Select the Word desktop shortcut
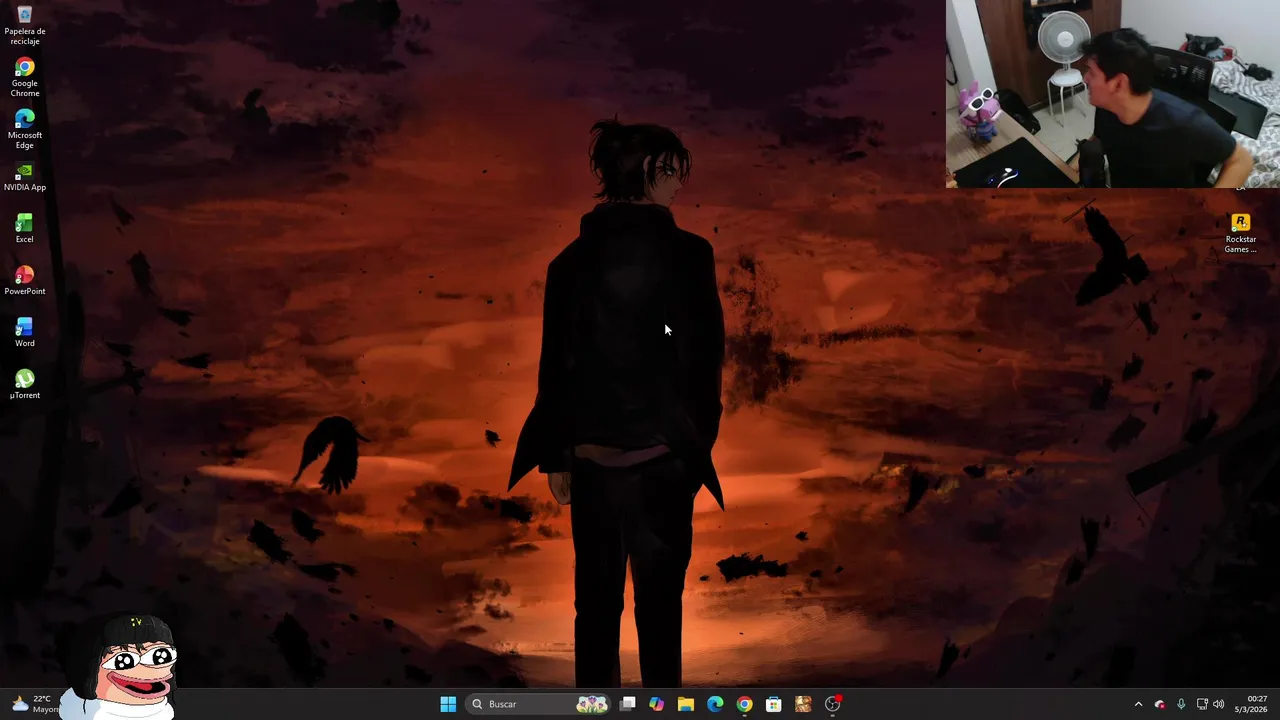This screenshot has height=720, width=1280. 25,333
